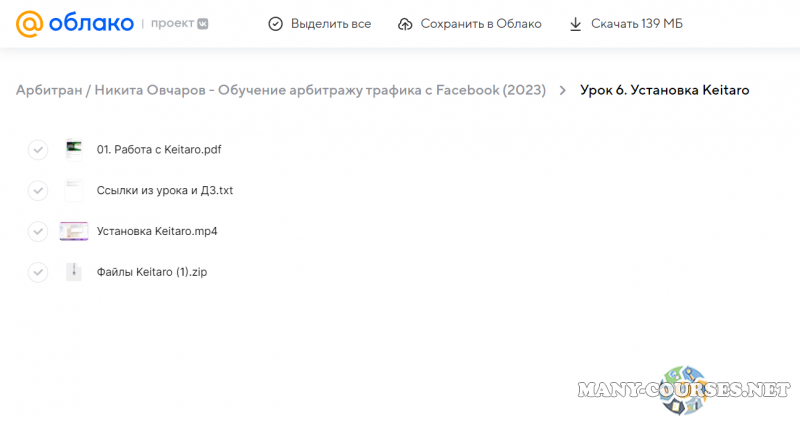Toggle the checkbox for Установка Keitaro.mp4
The image size is (800, 423).
pos(37,231)
